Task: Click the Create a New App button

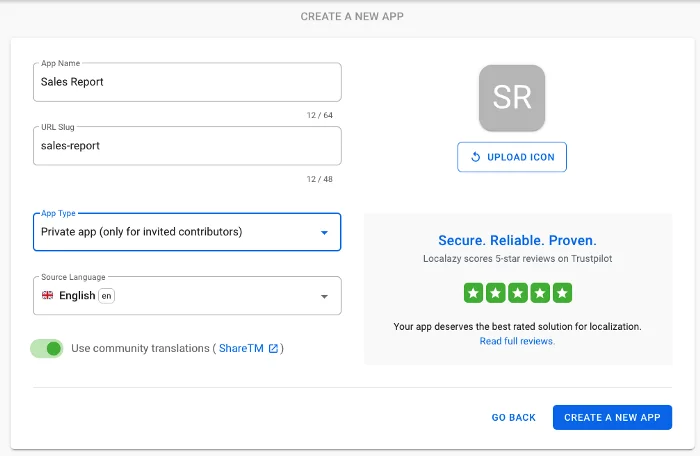Action: [612, 417]
